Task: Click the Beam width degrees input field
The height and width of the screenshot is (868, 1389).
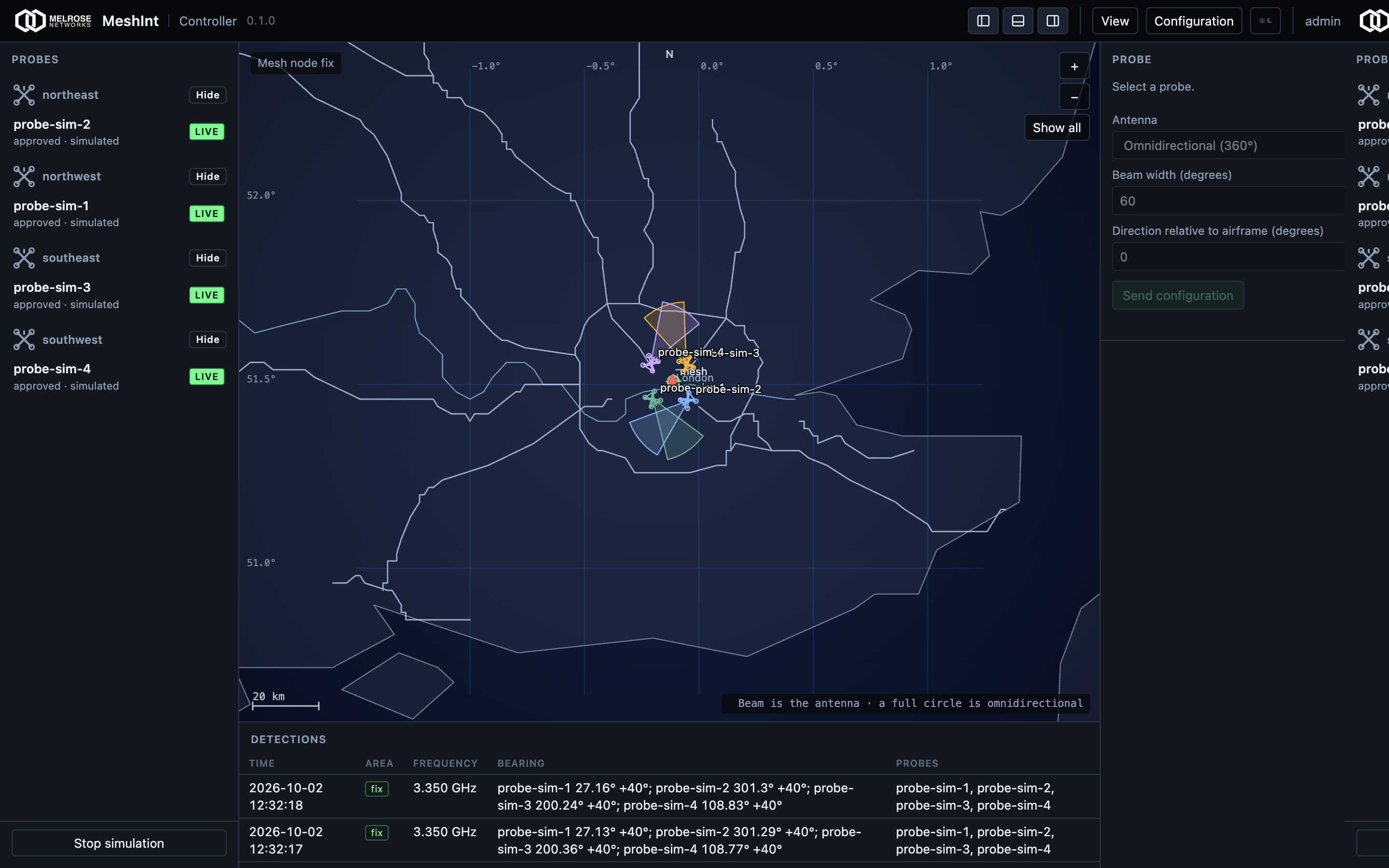Action: pos(1228,201)
